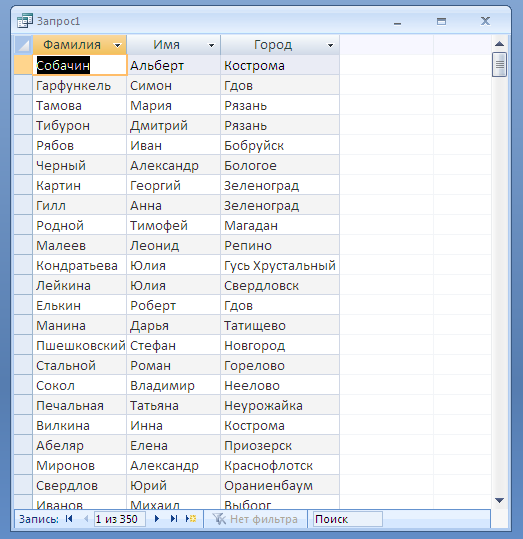The image size is (523, 539).
Task: Select the cell Ораниенбаум
Action: coord(280,485)
